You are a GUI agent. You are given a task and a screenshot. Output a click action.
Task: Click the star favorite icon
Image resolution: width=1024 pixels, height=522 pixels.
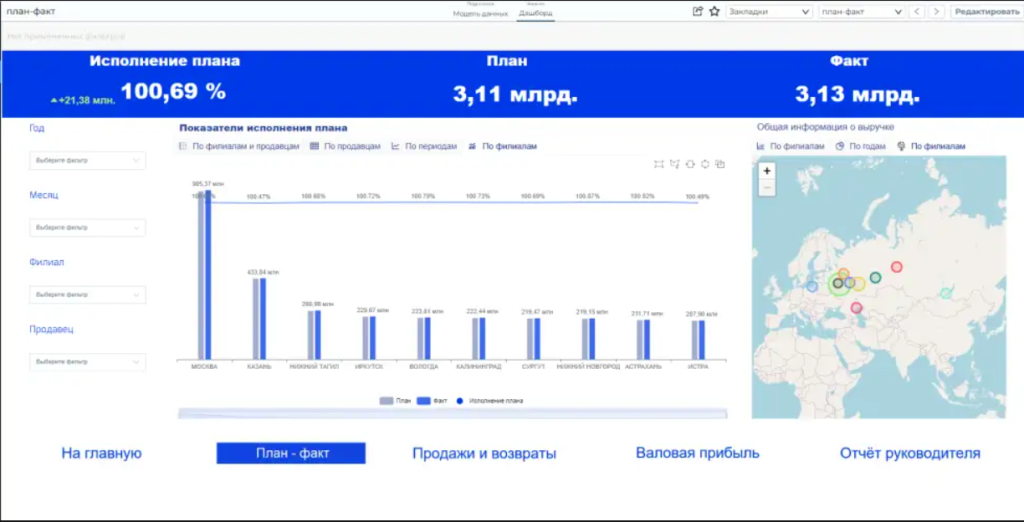tap(714, 11)
